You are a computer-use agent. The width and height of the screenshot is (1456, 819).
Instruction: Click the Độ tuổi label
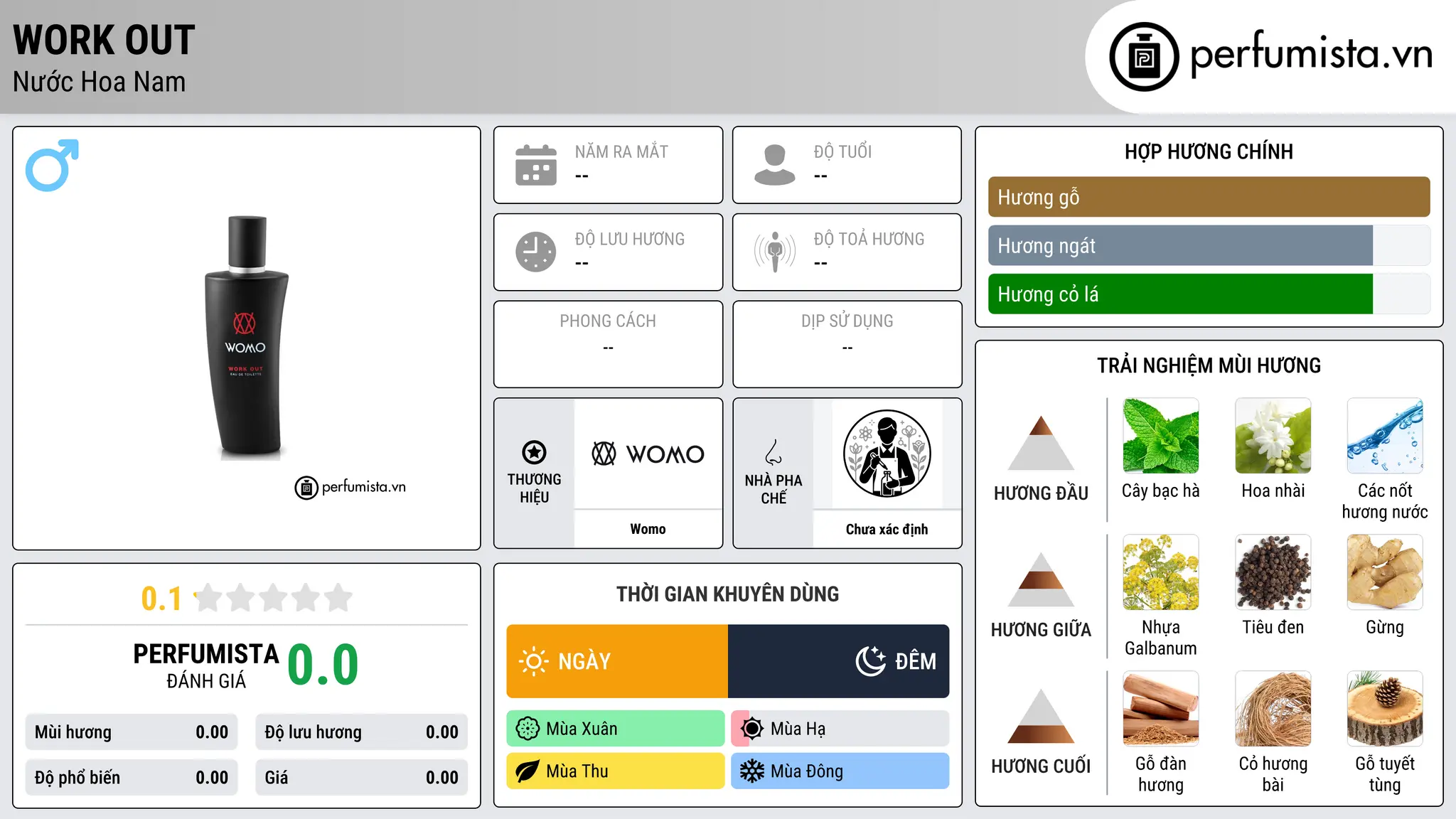[842, 152]
